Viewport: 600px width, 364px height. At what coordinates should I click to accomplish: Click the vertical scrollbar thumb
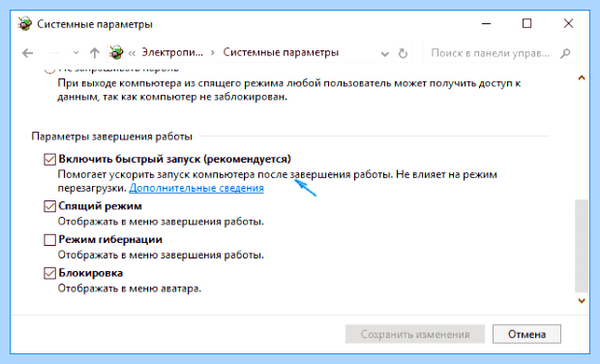(x=582, y=246)
